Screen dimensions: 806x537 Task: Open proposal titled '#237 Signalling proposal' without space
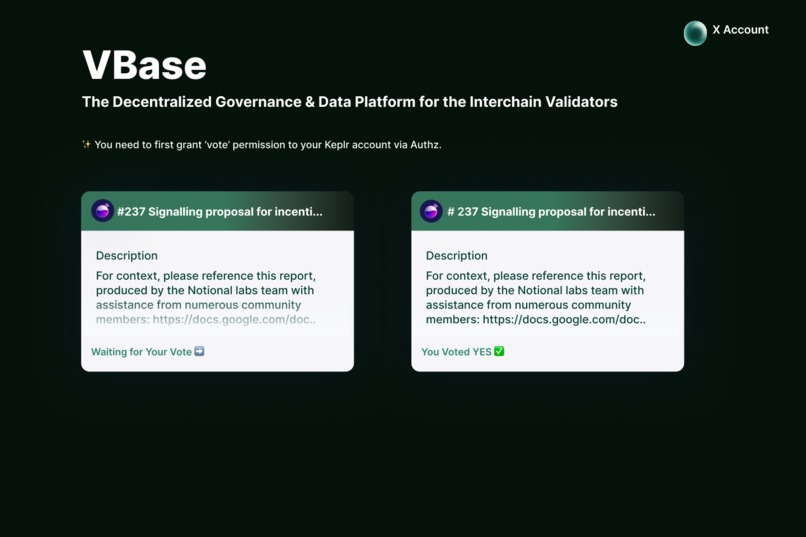point(219,212)
